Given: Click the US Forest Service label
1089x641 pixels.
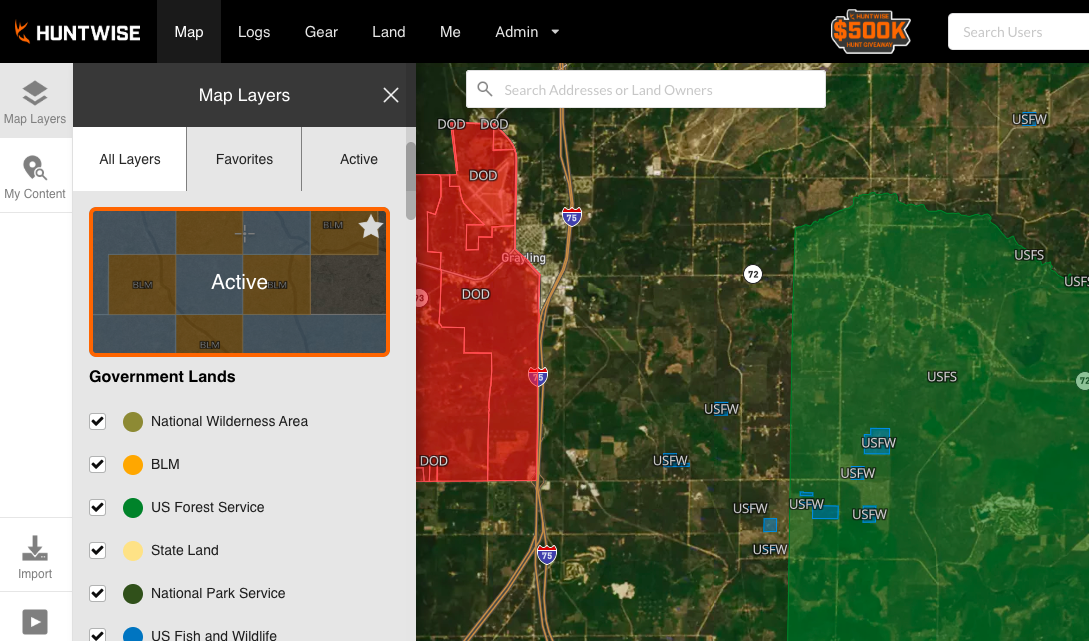Looking at the screenshot, I should point(208,508).
